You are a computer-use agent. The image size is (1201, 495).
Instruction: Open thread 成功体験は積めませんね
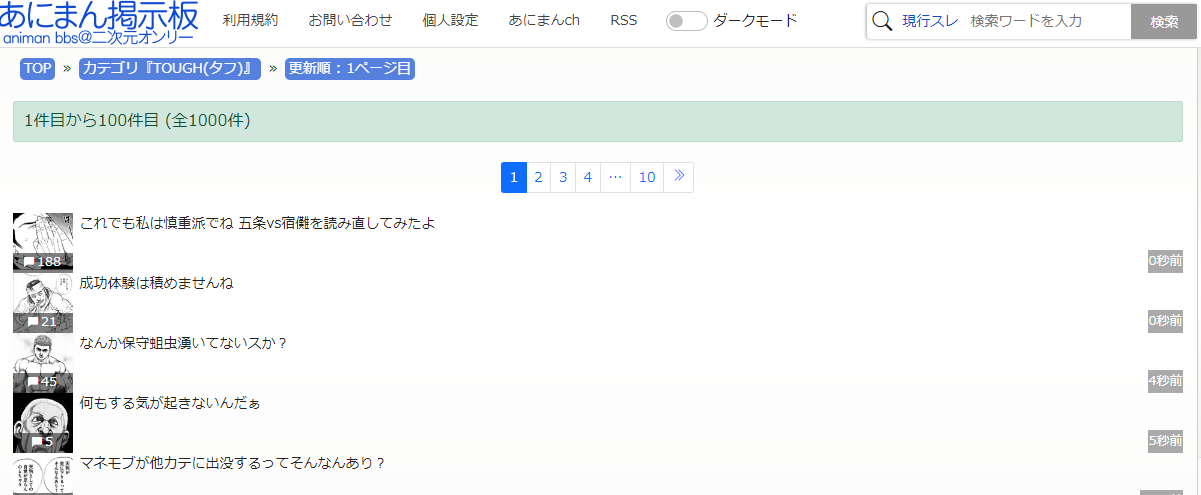click(156, 283)
